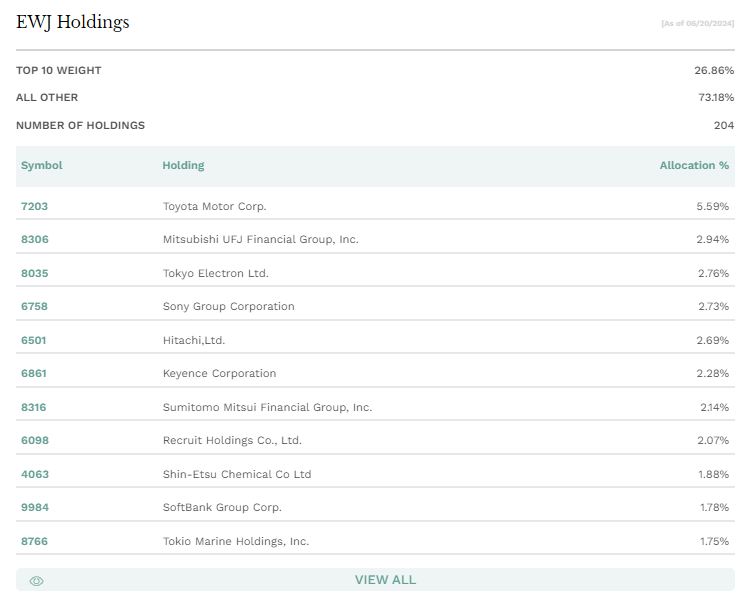Select Sony Group Corporation holding name

pos(229,306)
